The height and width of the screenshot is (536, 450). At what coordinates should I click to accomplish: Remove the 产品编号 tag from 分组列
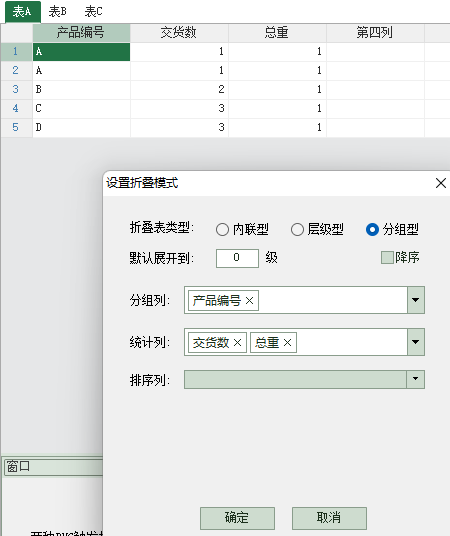point(249,301)
